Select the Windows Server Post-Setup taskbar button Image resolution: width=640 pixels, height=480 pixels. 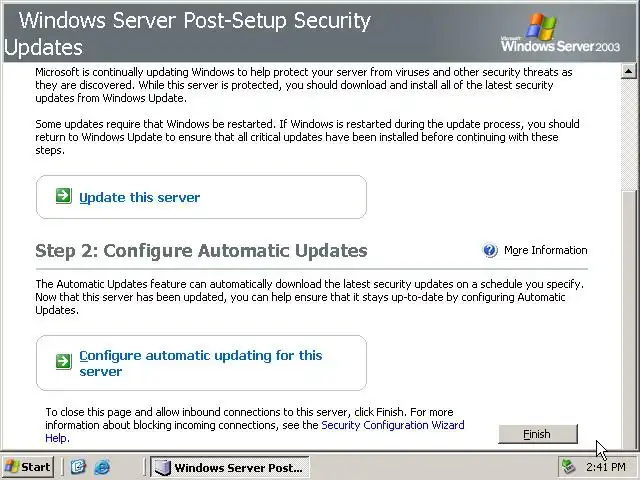229,467
